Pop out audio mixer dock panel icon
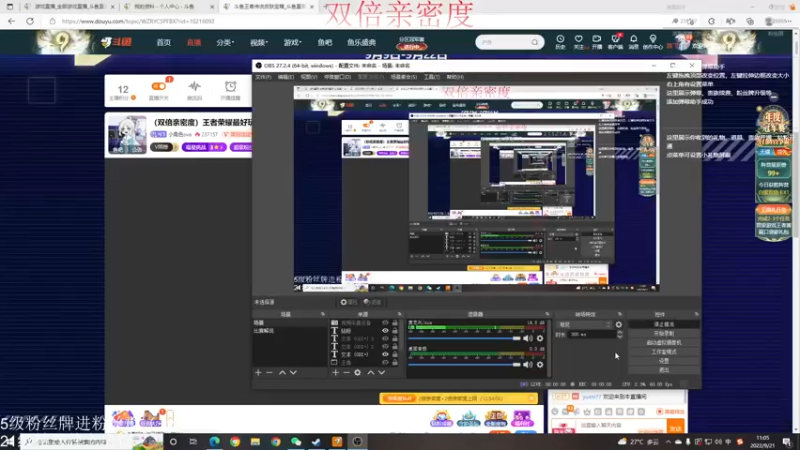Image resolution: width=800 pixels, height=450 pixels. pyautogui.click(x=547, y=314)
